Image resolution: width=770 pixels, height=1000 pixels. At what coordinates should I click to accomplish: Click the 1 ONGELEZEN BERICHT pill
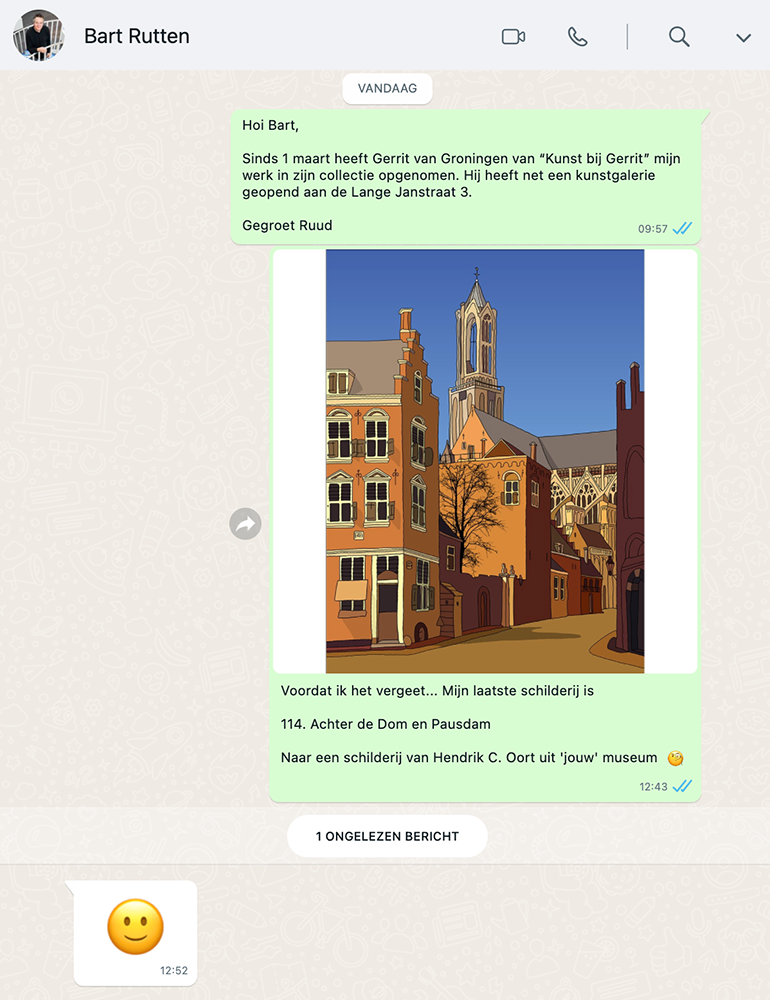tap(387, 836)
